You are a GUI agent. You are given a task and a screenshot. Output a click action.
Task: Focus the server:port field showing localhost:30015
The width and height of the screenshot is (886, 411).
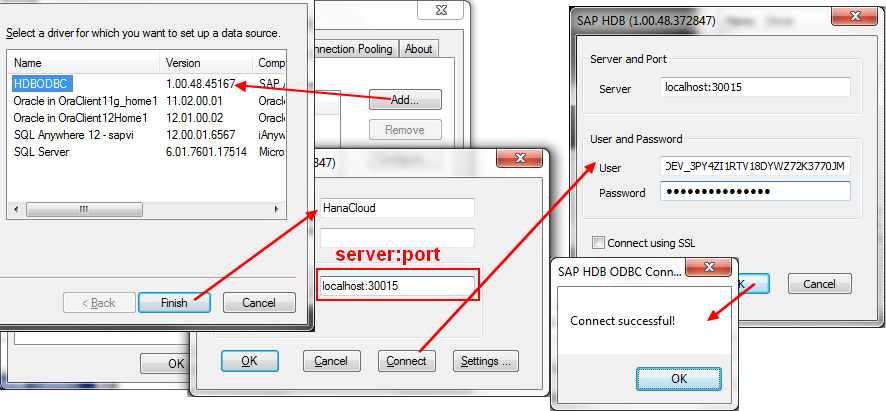[x=395, y=286]
